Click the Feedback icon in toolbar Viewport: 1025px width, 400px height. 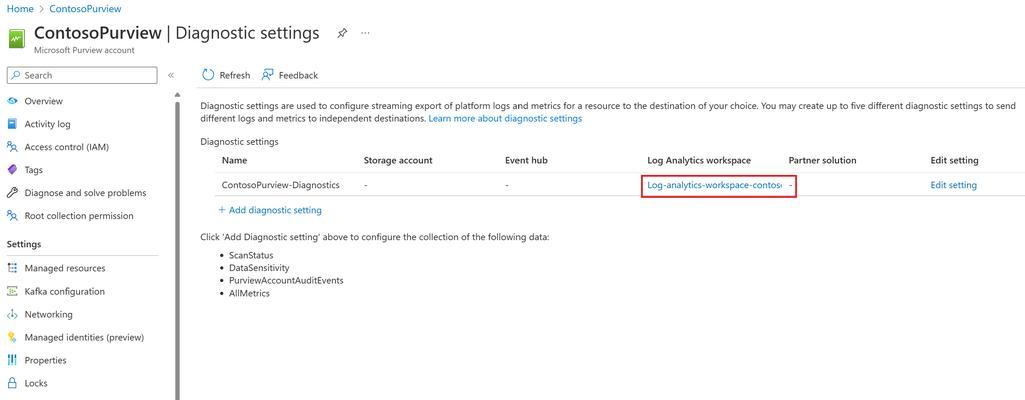click(267, 75)
